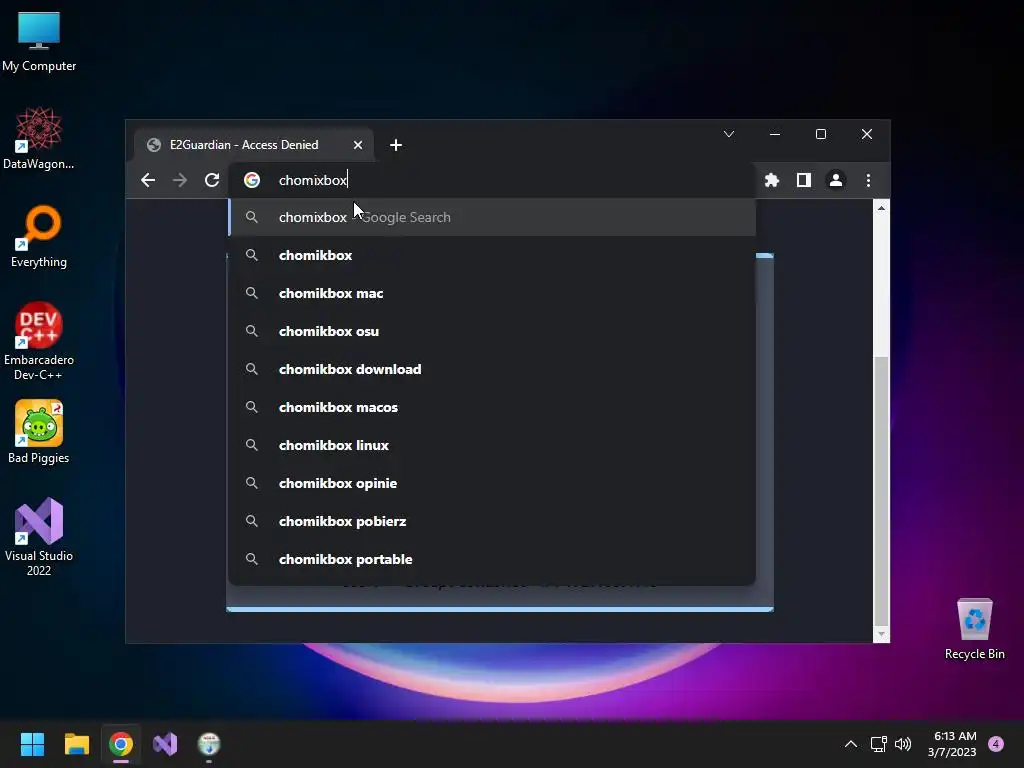Click search icon beside 'chomikbox portable'
This screenshot has height=768, width=1024.
point(251,559)
